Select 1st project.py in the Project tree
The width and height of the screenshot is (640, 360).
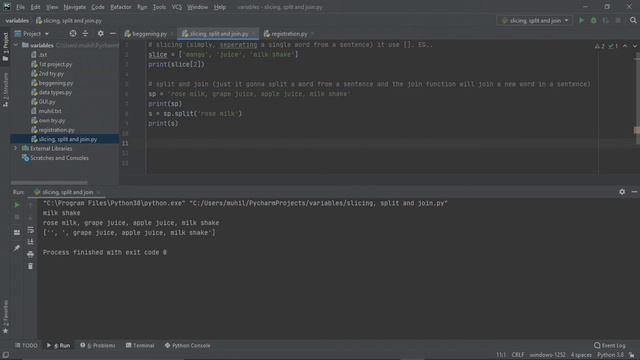click(56, 64)
